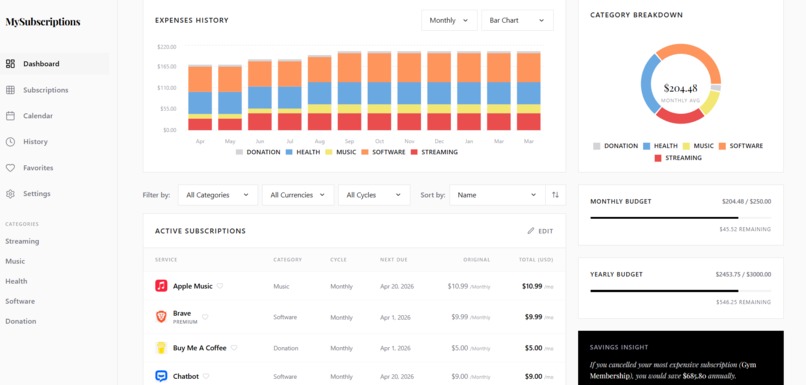The image size is (806, 385).
Task: Click the Apple Music service name
Action: tap(193, 286)
